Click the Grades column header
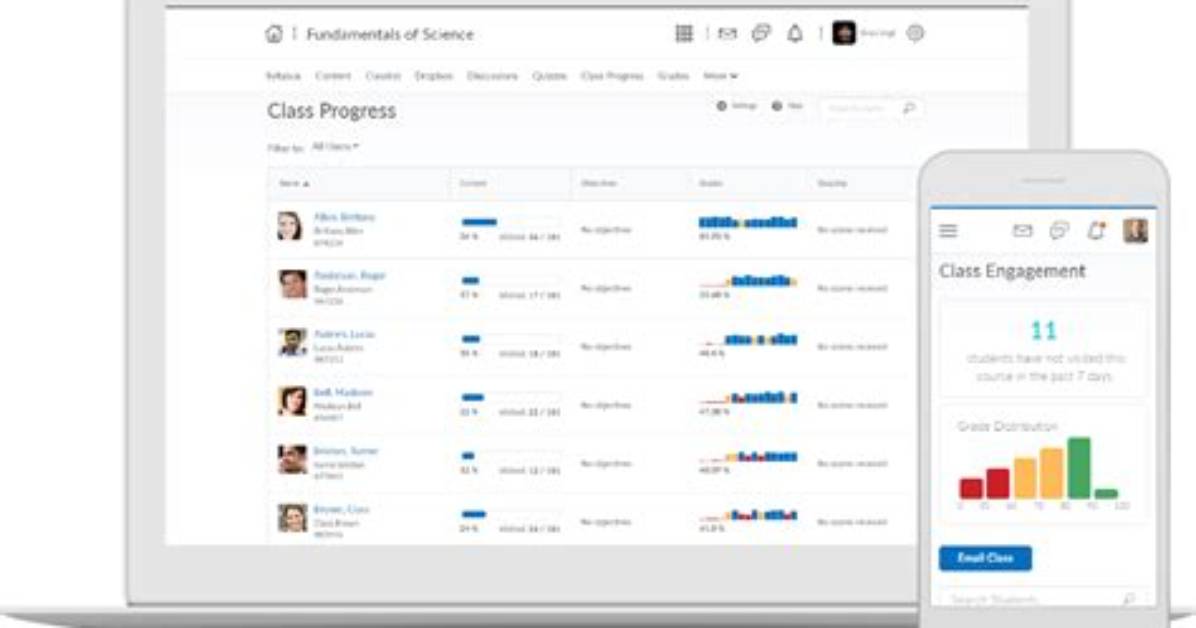 [710, 184]
